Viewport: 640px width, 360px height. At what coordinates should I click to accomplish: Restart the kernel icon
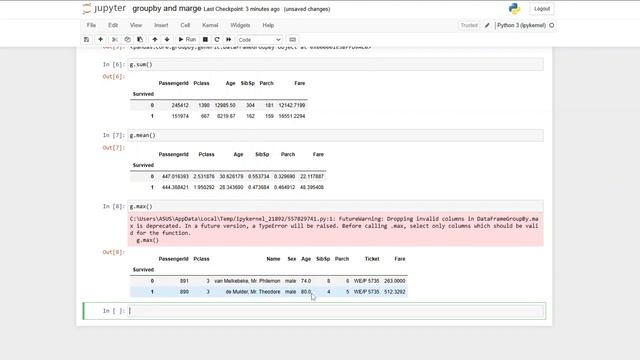click(x=217, y=40)
